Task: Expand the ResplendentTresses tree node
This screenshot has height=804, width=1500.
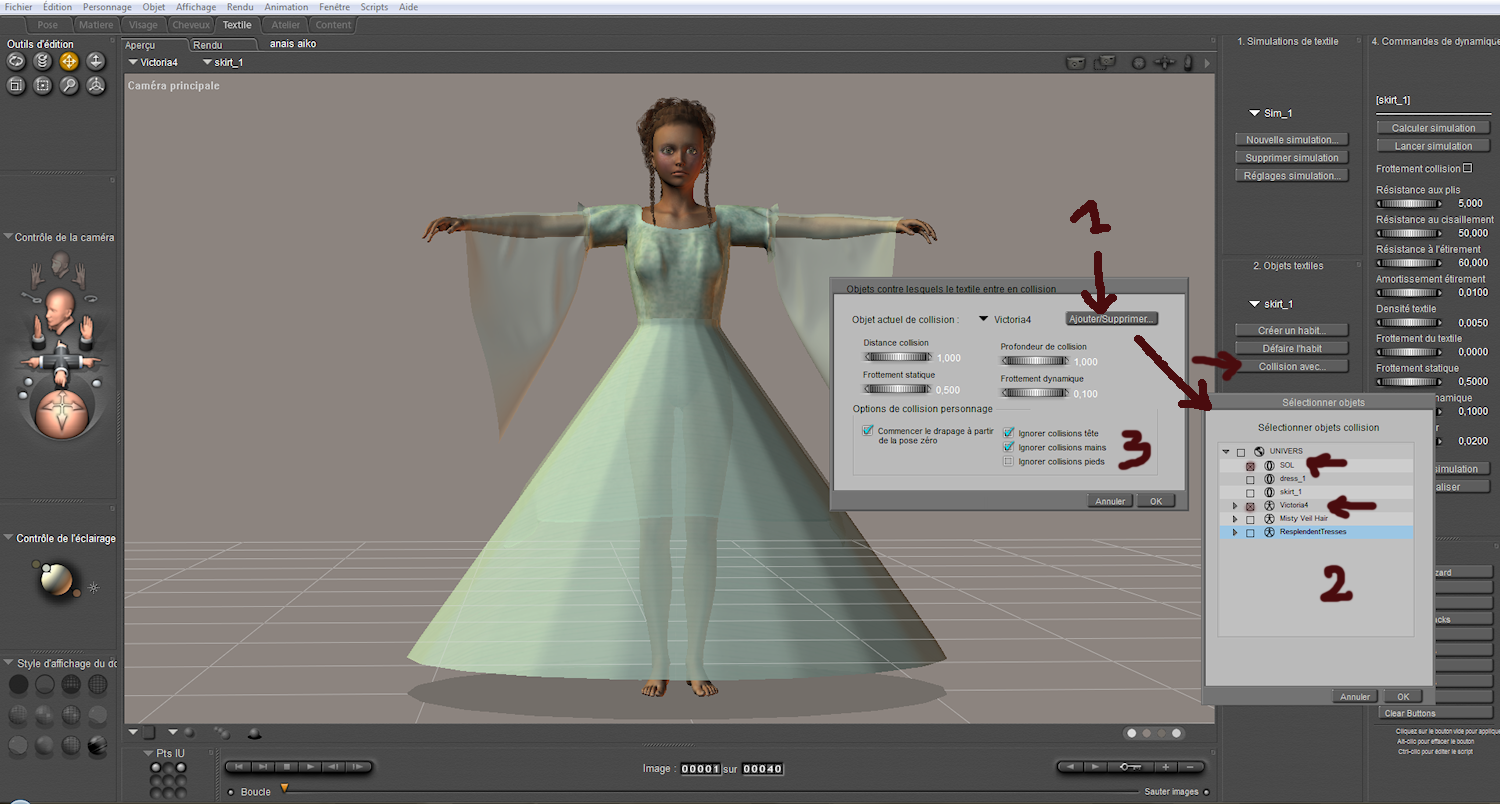Action: [1235, 532]
